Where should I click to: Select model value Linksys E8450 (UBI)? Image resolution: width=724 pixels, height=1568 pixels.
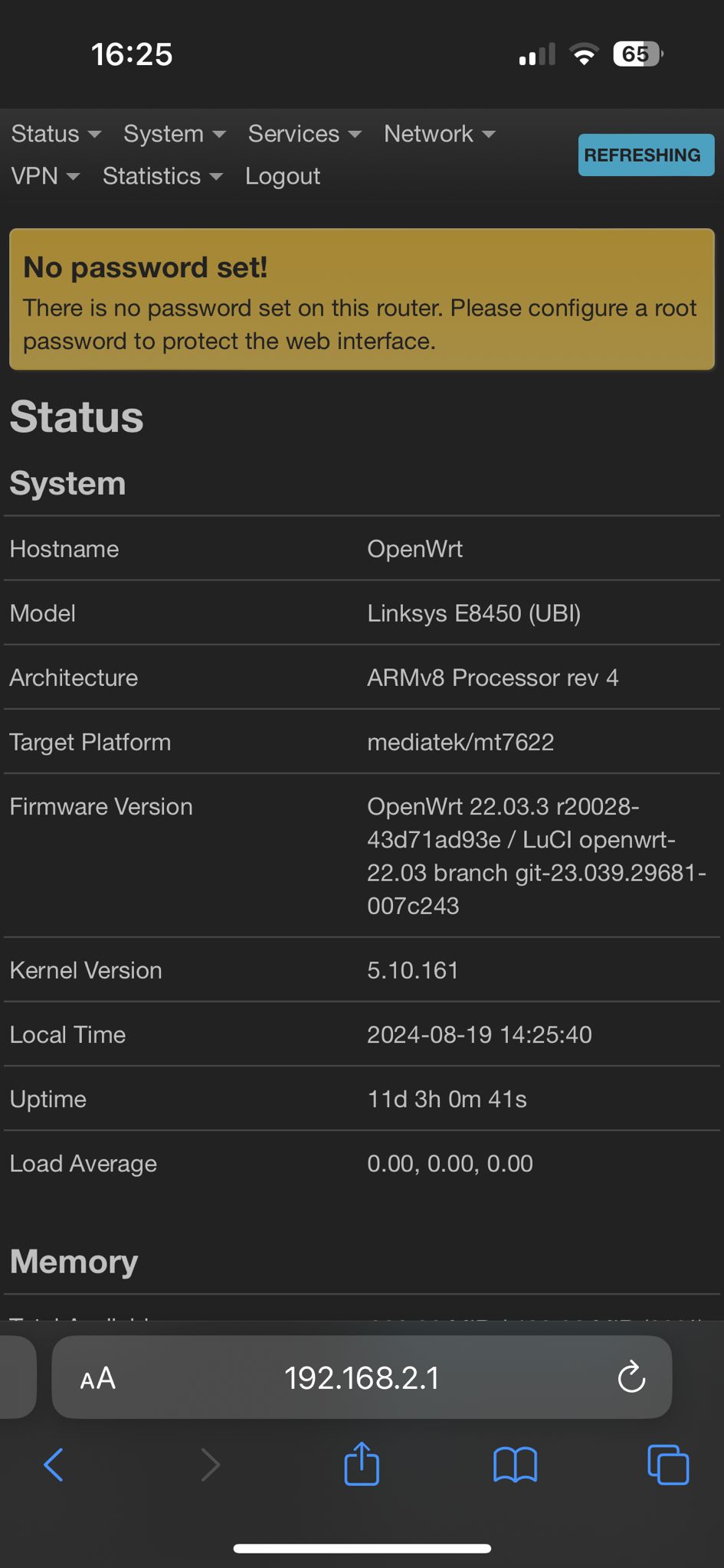coord(474,613)
